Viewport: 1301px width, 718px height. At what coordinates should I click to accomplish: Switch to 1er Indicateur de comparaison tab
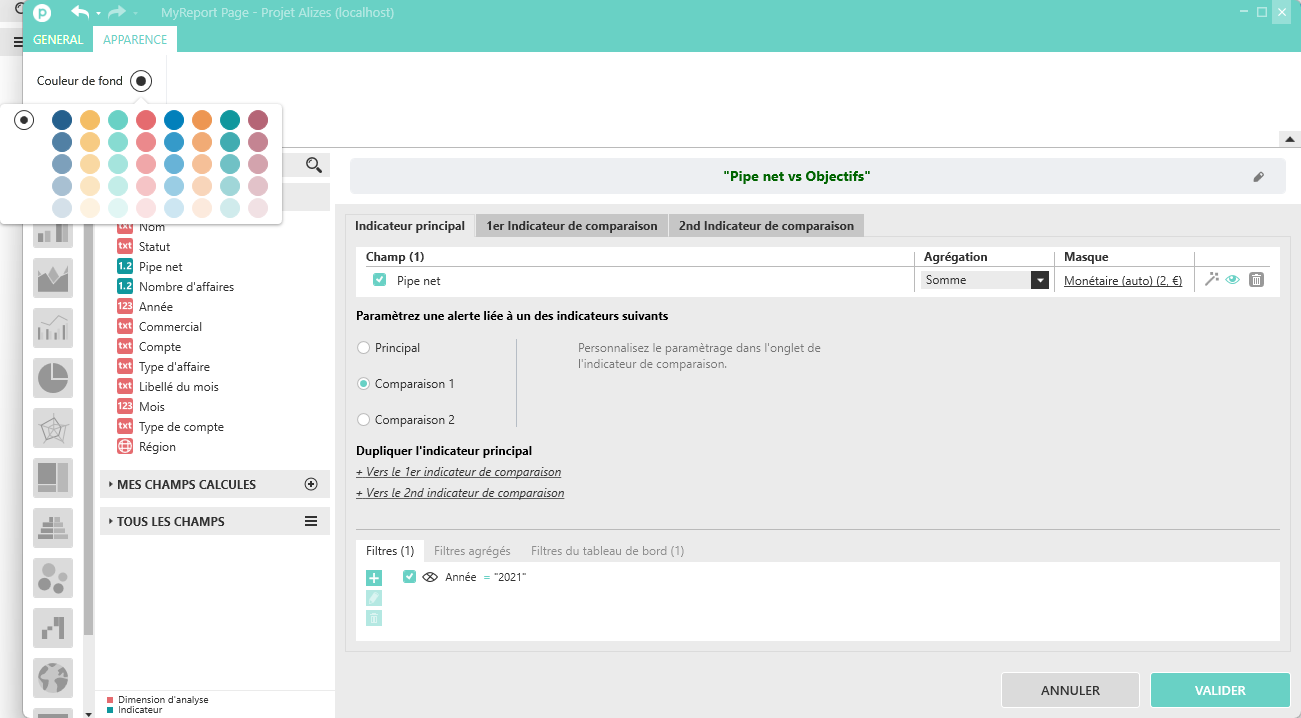point(572,226)
